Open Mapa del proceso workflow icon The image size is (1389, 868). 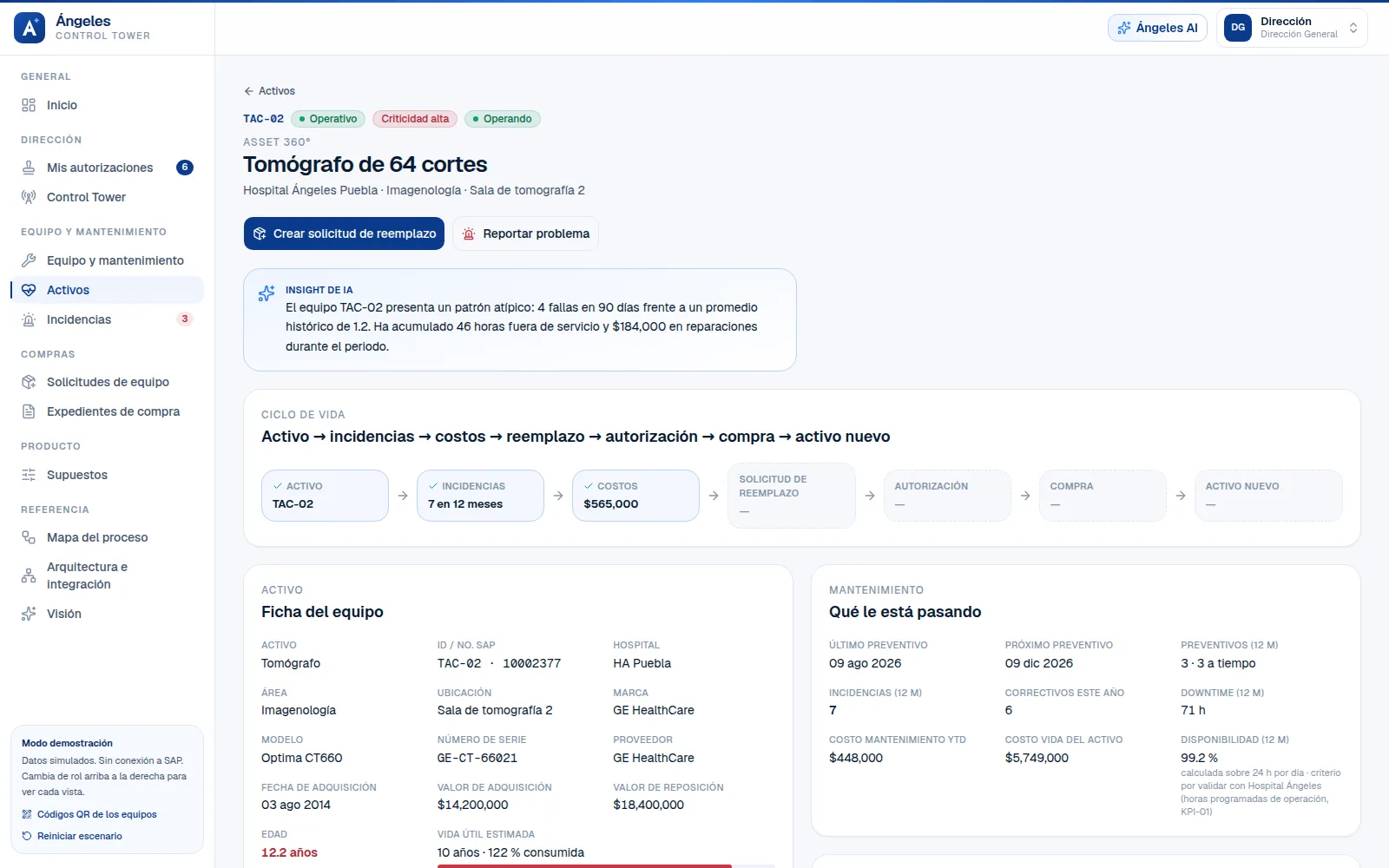tap(29, 537)
